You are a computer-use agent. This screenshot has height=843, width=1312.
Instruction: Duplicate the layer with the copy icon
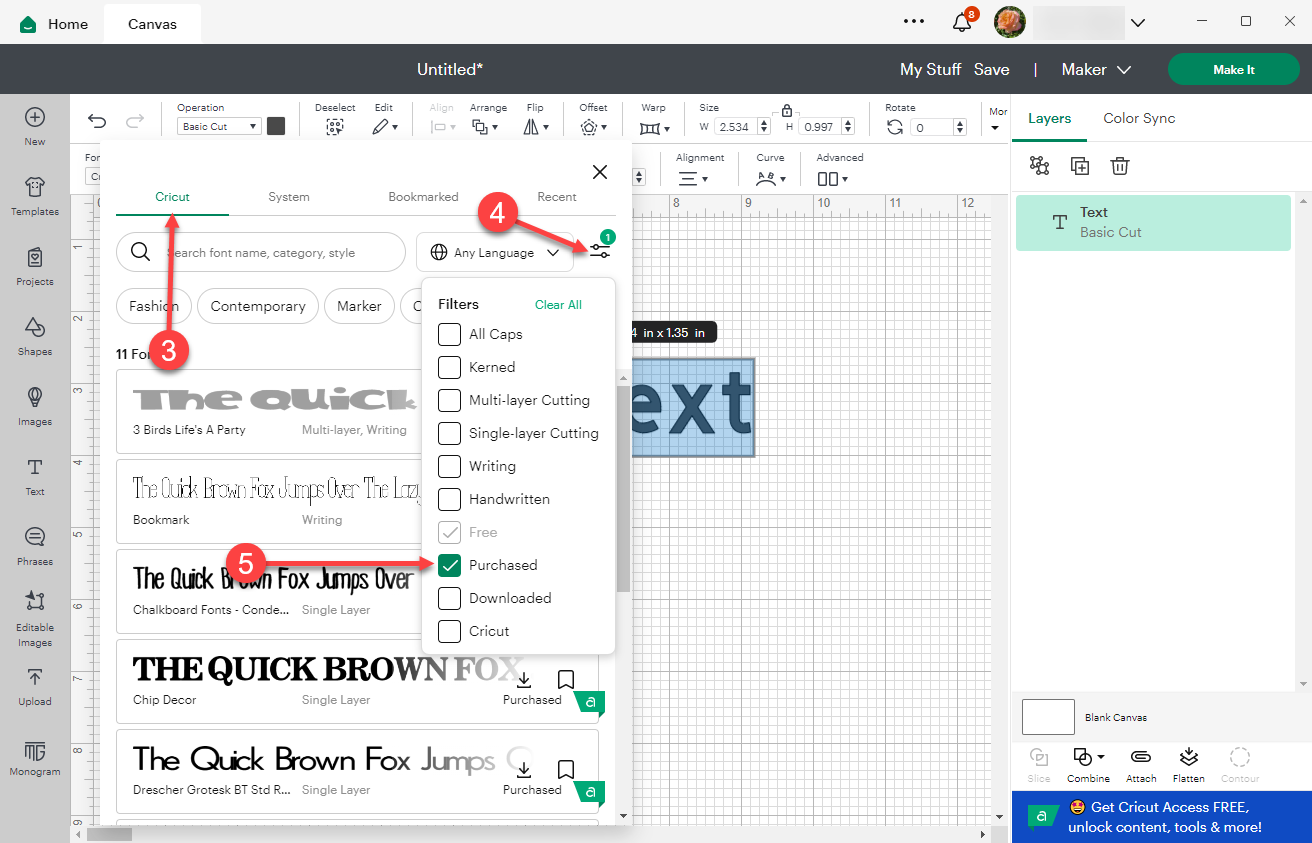pos(1079,166)
